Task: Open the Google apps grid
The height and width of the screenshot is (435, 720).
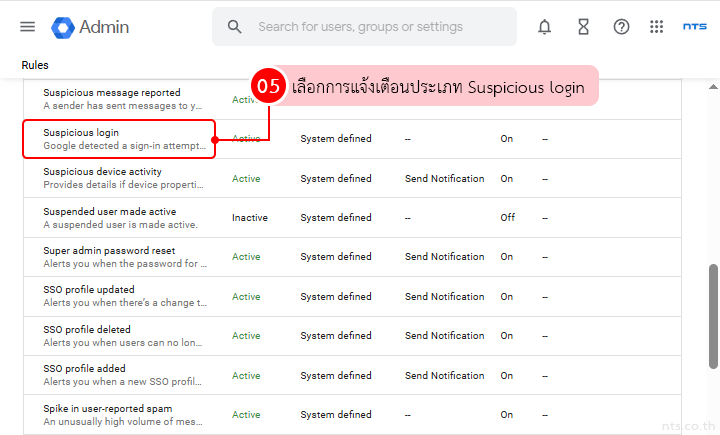Action: [x=657, y=27]
